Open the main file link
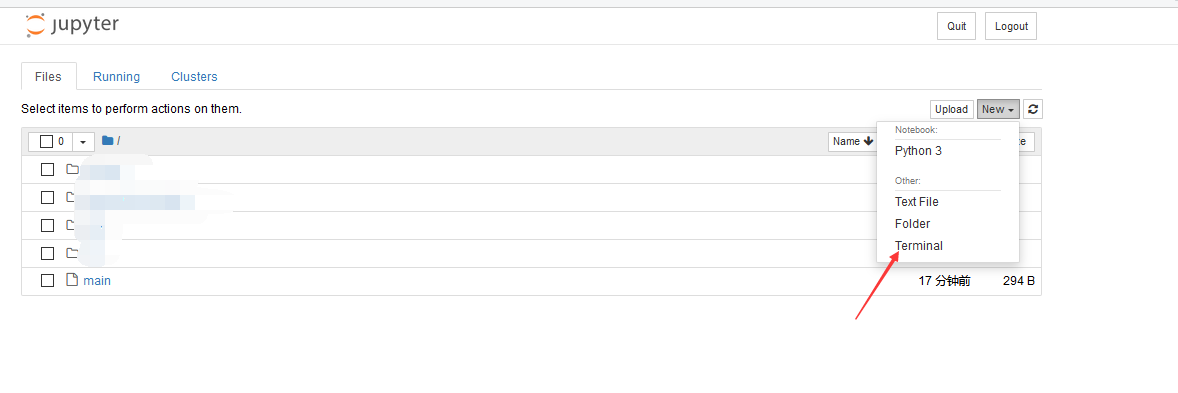This screenshot has width=1178, height=393. [97, 280]
